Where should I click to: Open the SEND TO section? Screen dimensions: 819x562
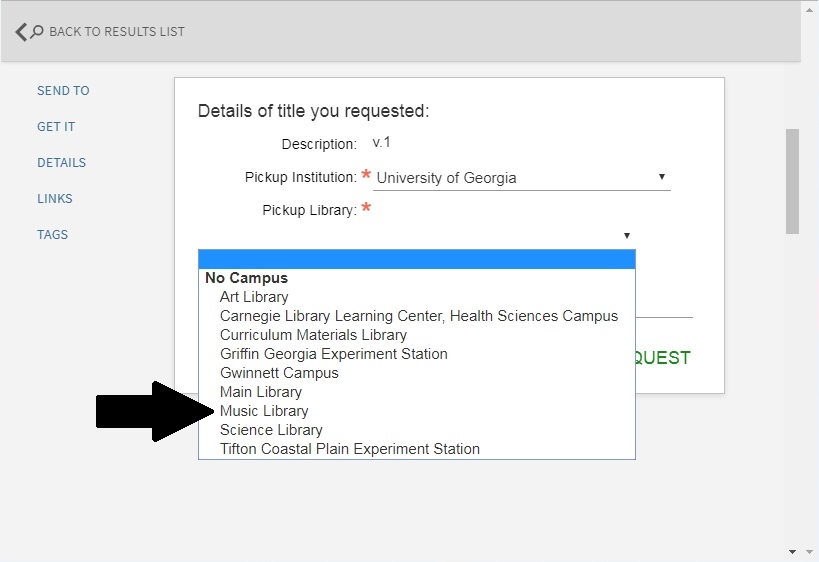click(63, 91)
